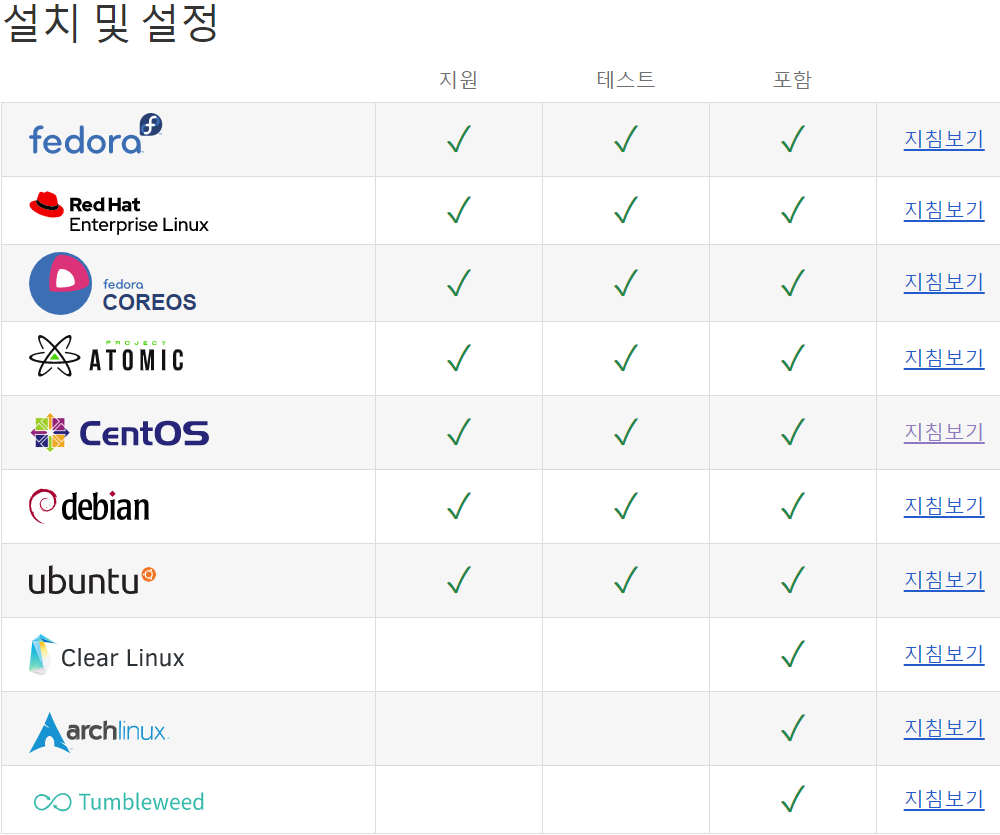Open 지침보기 link for Red Hat Enterprise Linux
The image size is (1000, 835).
tap(944, 210)
